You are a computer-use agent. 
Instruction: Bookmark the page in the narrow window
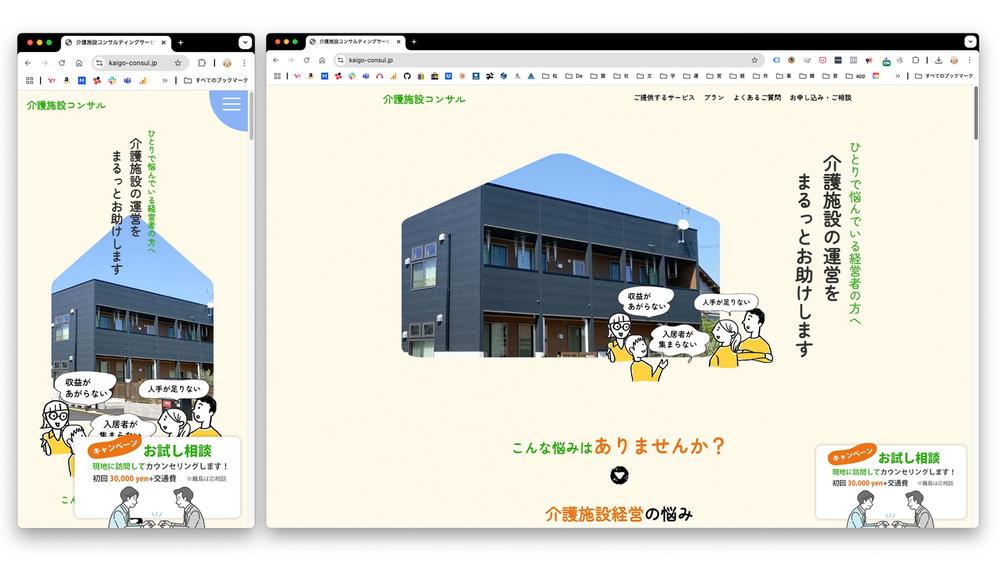pyautogui.click(x=178, y=63)
